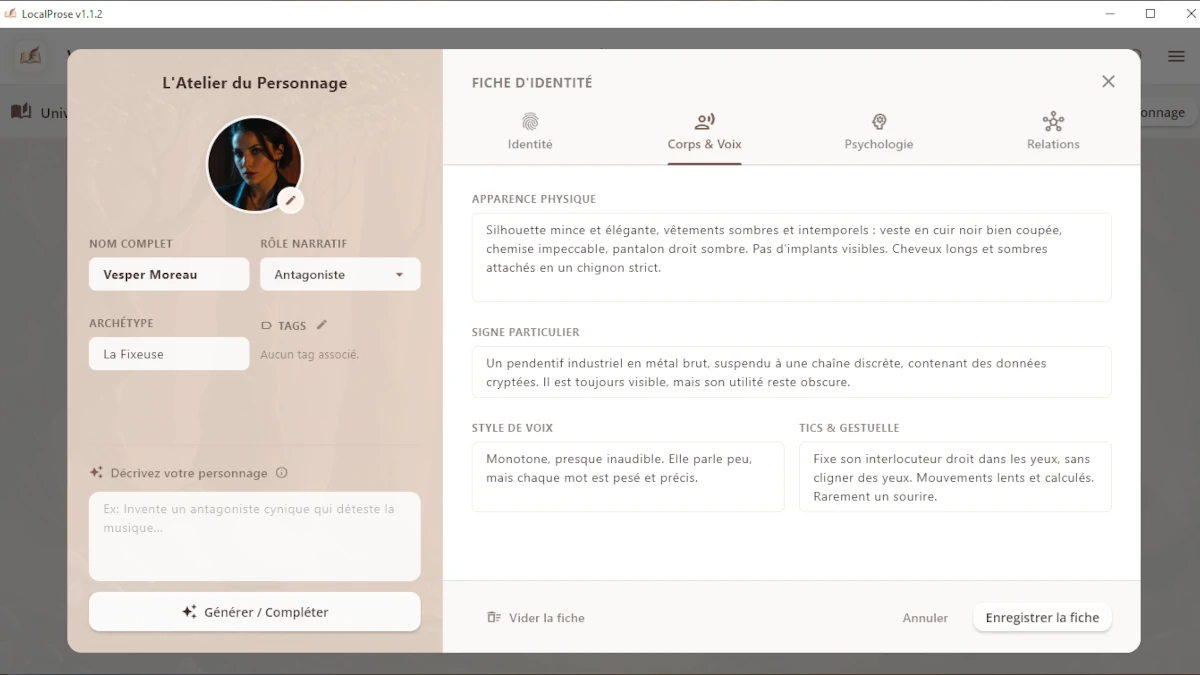Open the hamburger menu at top right

[1176, 56]
